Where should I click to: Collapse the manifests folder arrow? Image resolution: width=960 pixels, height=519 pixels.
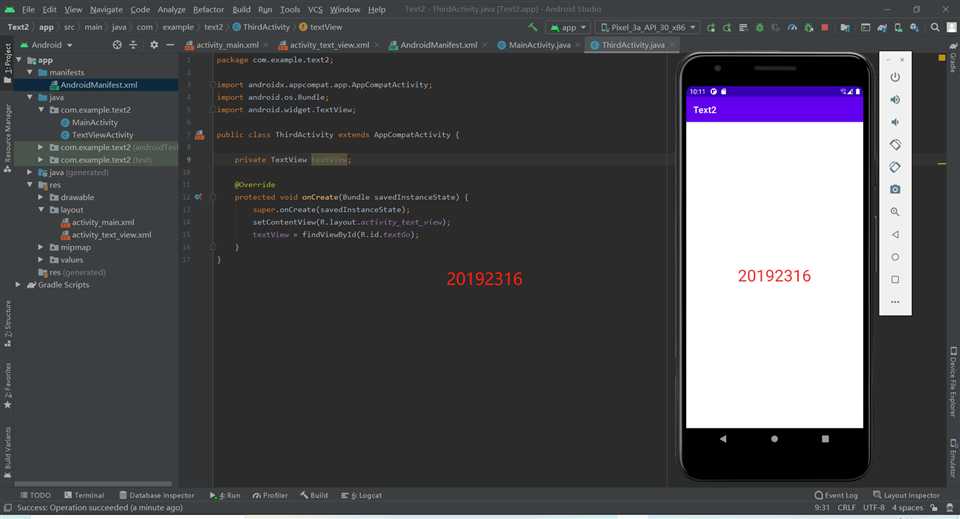click(x=30, y=72)
